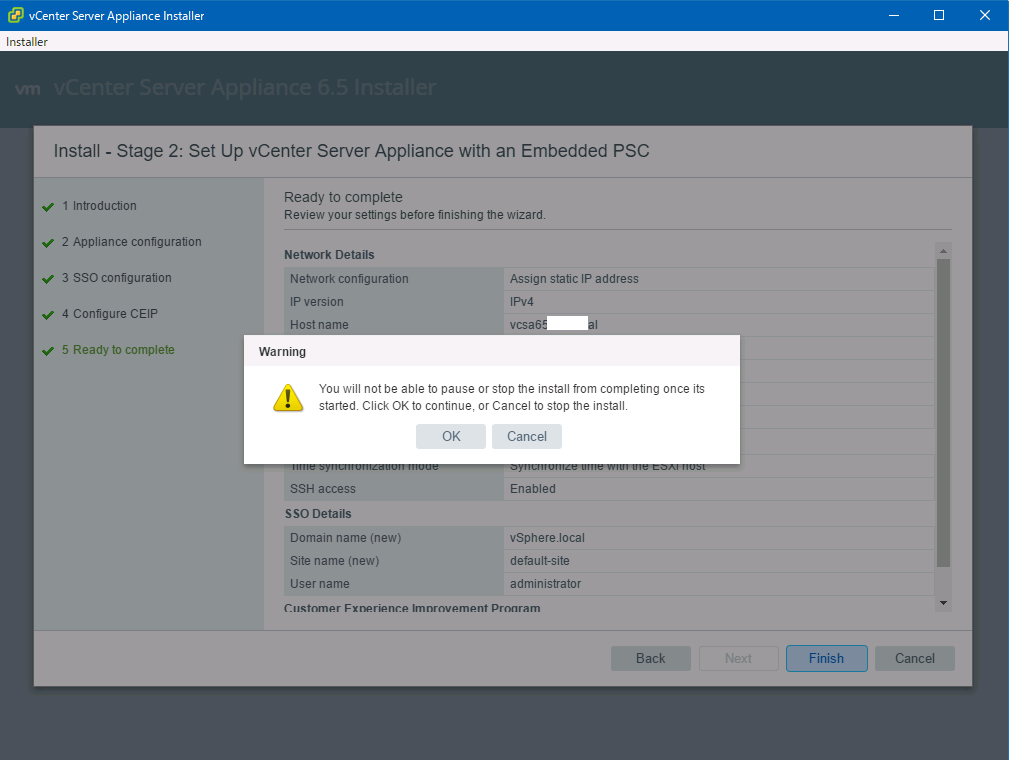
Task: Open the Installer menu
Action: coord(26,42)
